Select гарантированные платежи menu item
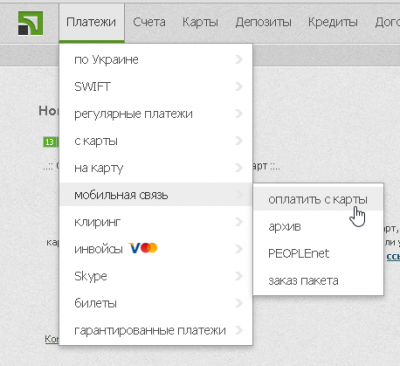Image resolution: width=400 pixels, height=366 pixels. click(156, 330)
